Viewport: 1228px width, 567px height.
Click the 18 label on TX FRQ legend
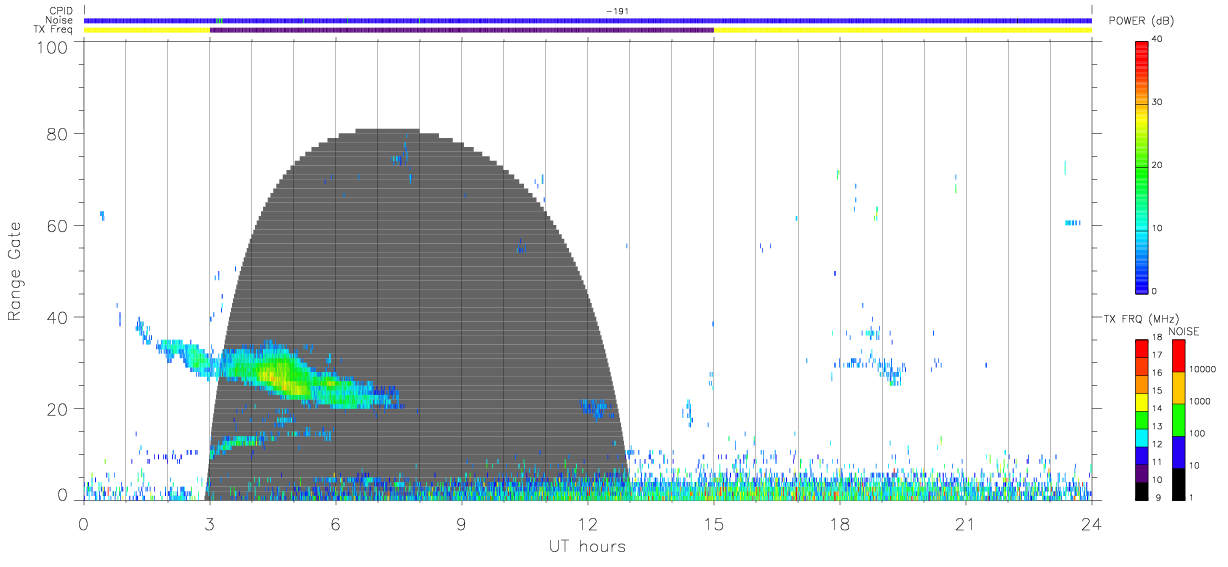pyautogui.click(x=1157, y=339)
